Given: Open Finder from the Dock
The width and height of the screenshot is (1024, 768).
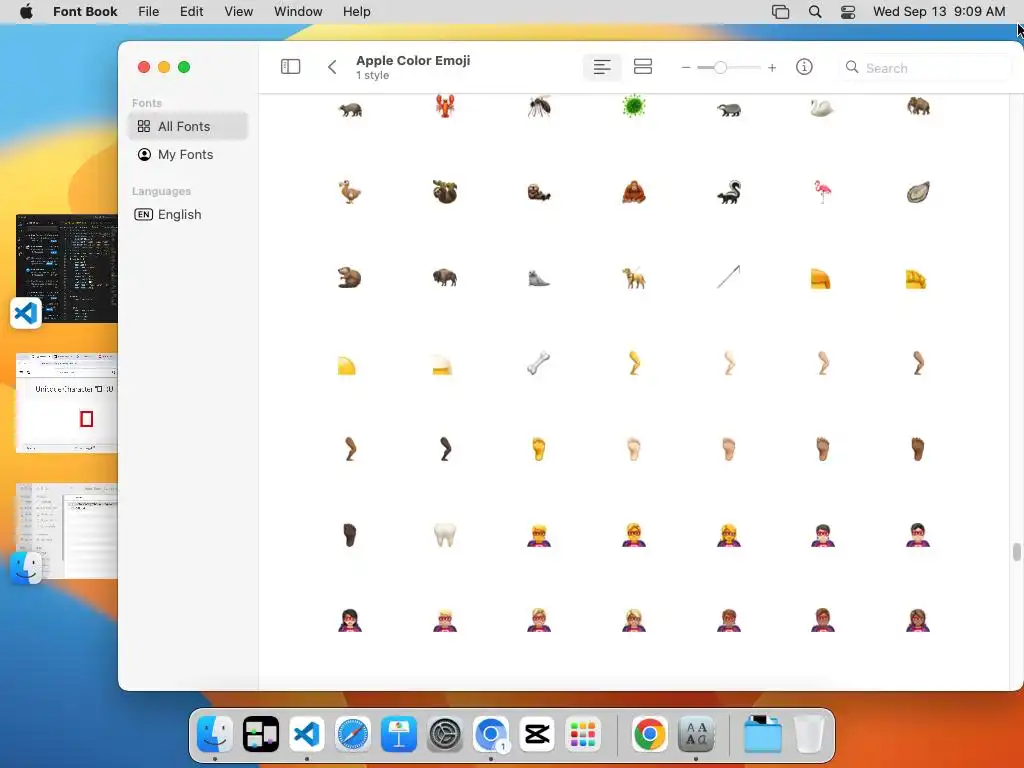Looking at the screenshot, I should click(215, 734).
